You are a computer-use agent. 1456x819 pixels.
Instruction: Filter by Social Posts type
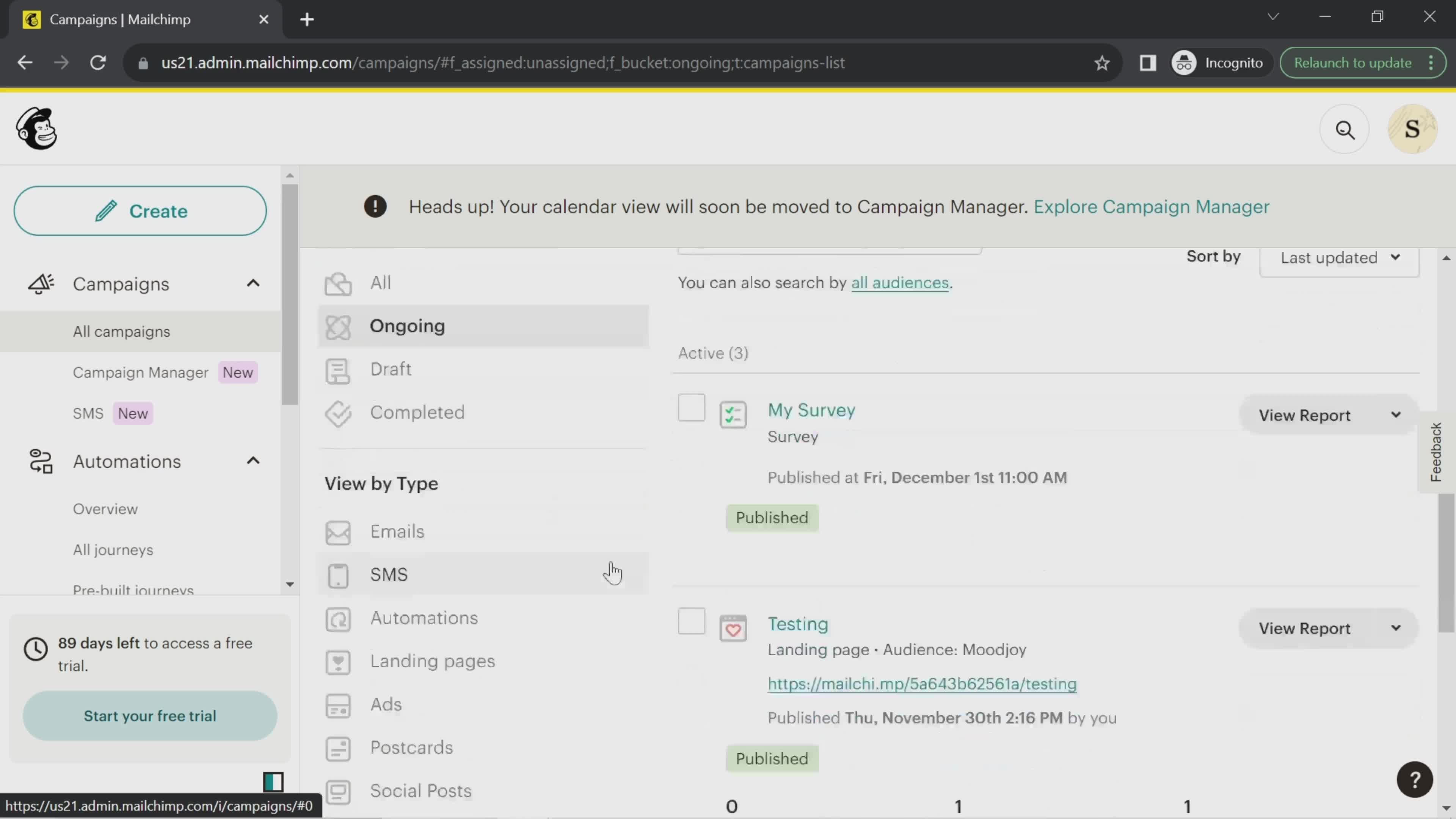tap(483, 791)
